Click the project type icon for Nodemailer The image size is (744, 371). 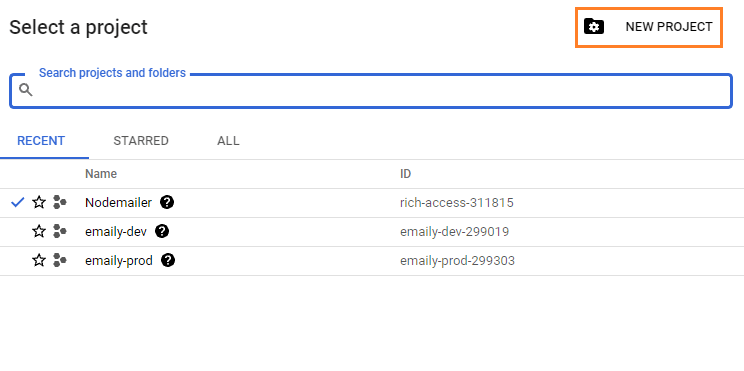60,203
